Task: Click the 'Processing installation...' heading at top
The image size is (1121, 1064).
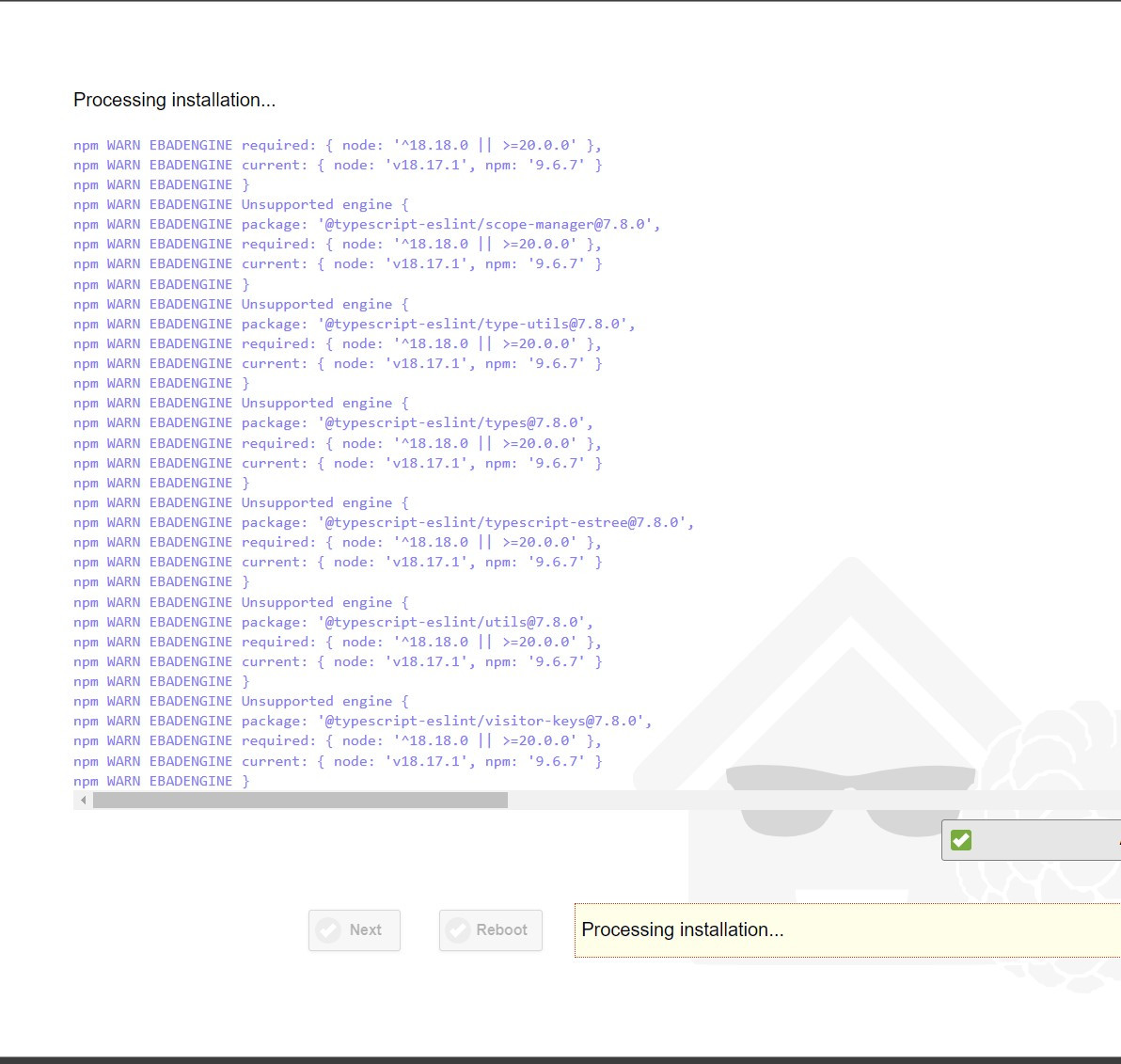Action: tap(174, 100)
